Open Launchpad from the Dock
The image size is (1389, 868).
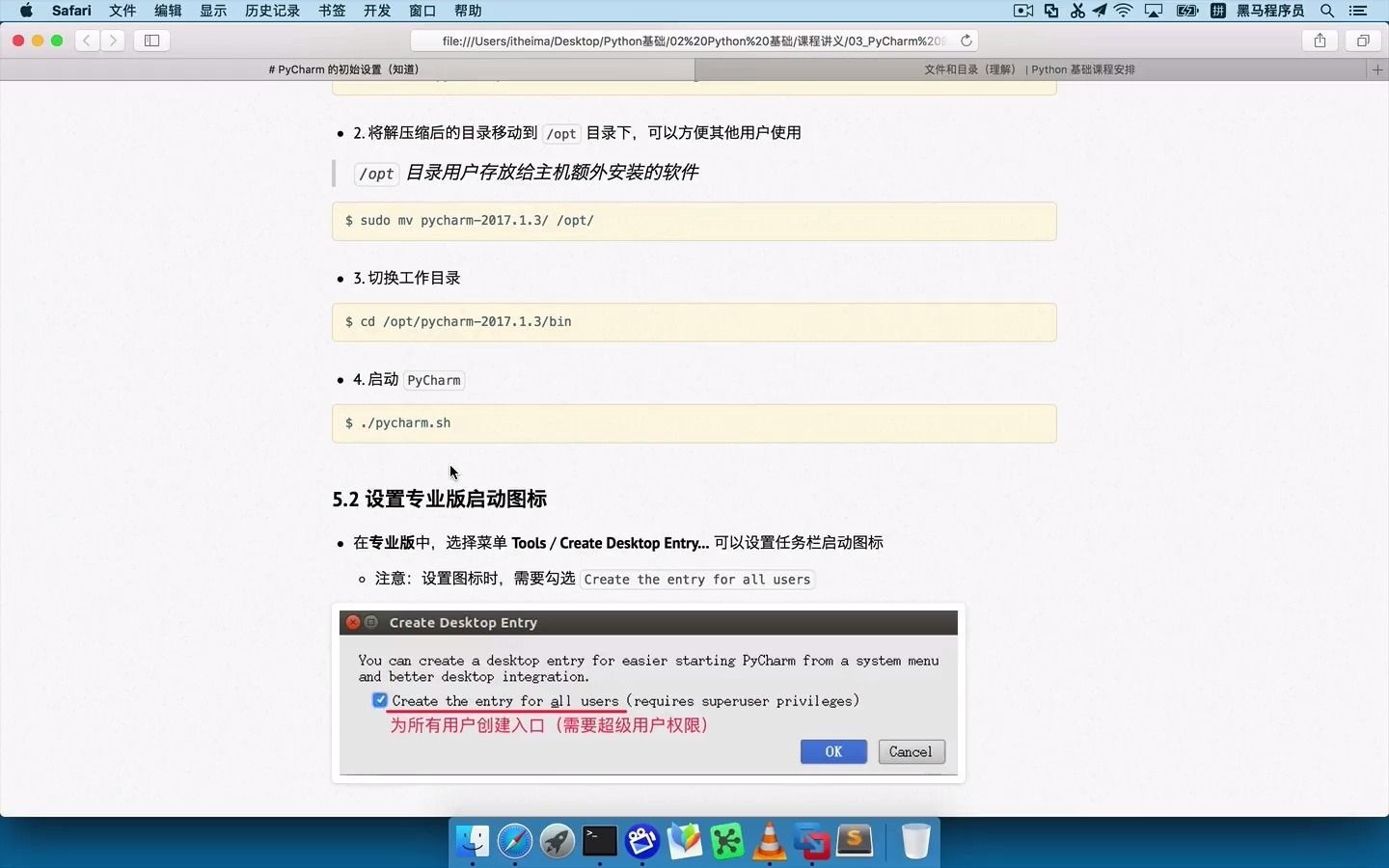pyautogui.click(x=558, y=841)
